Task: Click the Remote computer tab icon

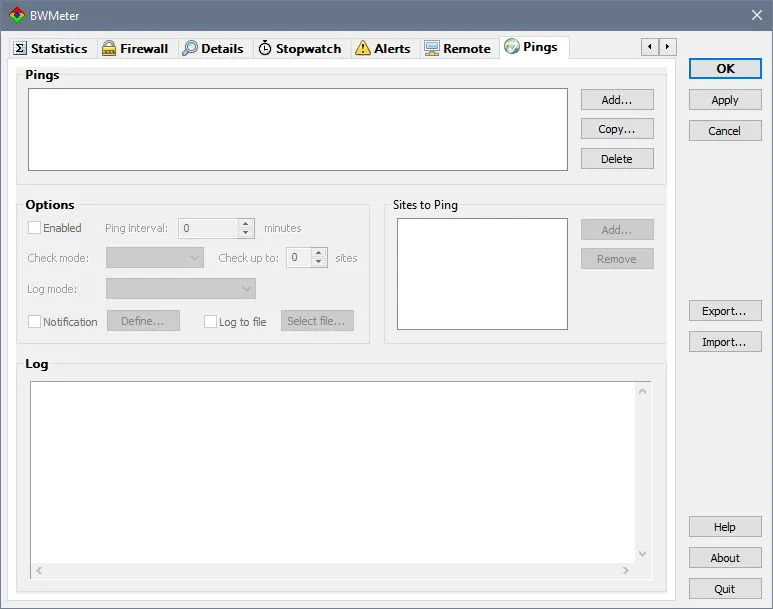Action: click(432, 48)
